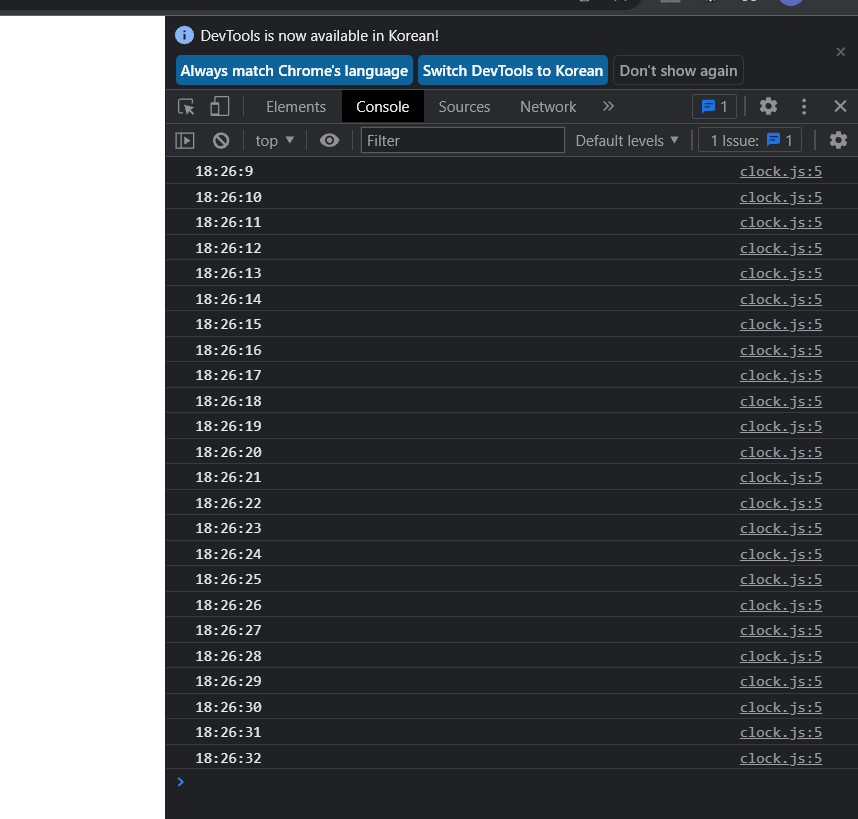Dismiss the Korean language infobar
858x819 pixels.
[840, 52]
